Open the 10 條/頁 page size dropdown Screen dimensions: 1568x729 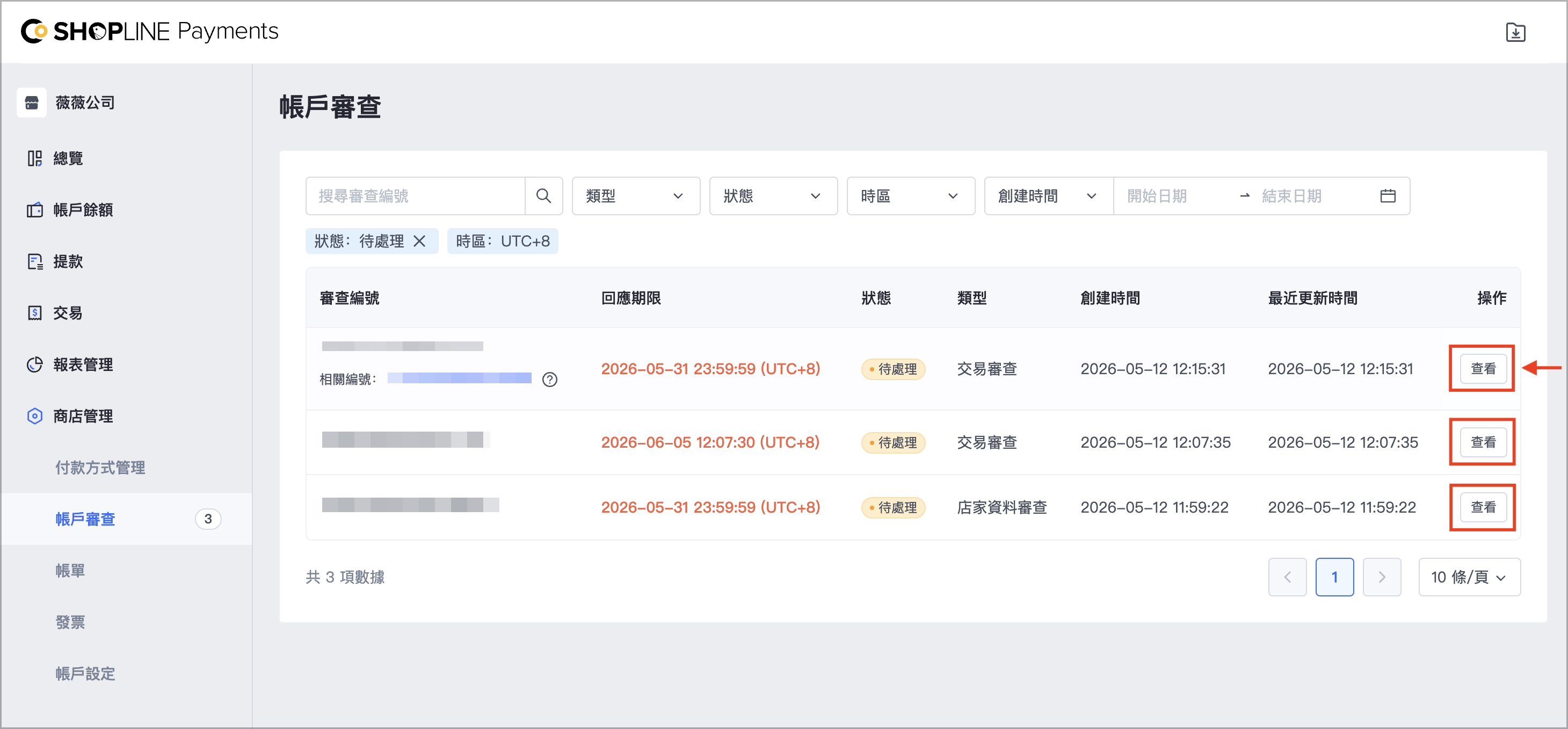[x=1469, y=577]
